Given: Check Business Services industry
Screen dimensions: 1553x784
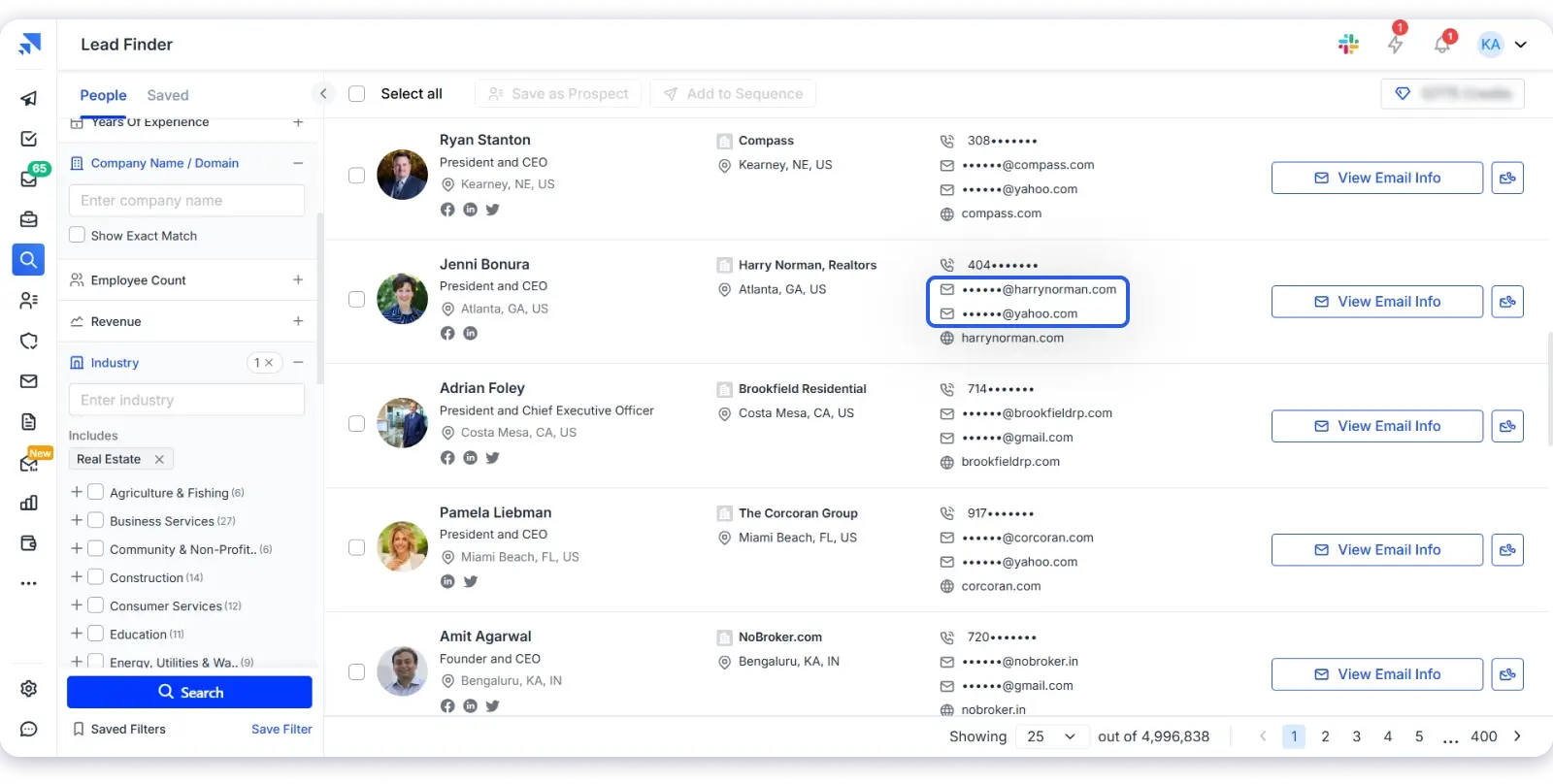Looking at the screenshot, I should 95,520.
